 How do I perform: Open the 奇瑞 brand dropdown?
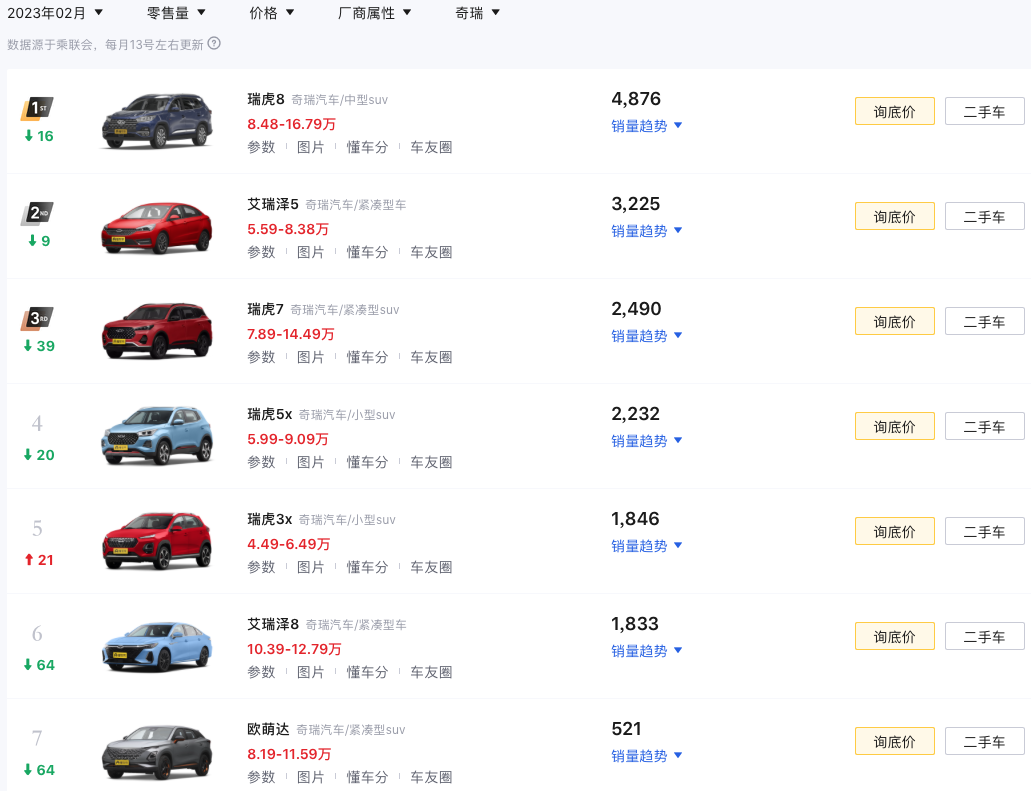pos(478,13)
